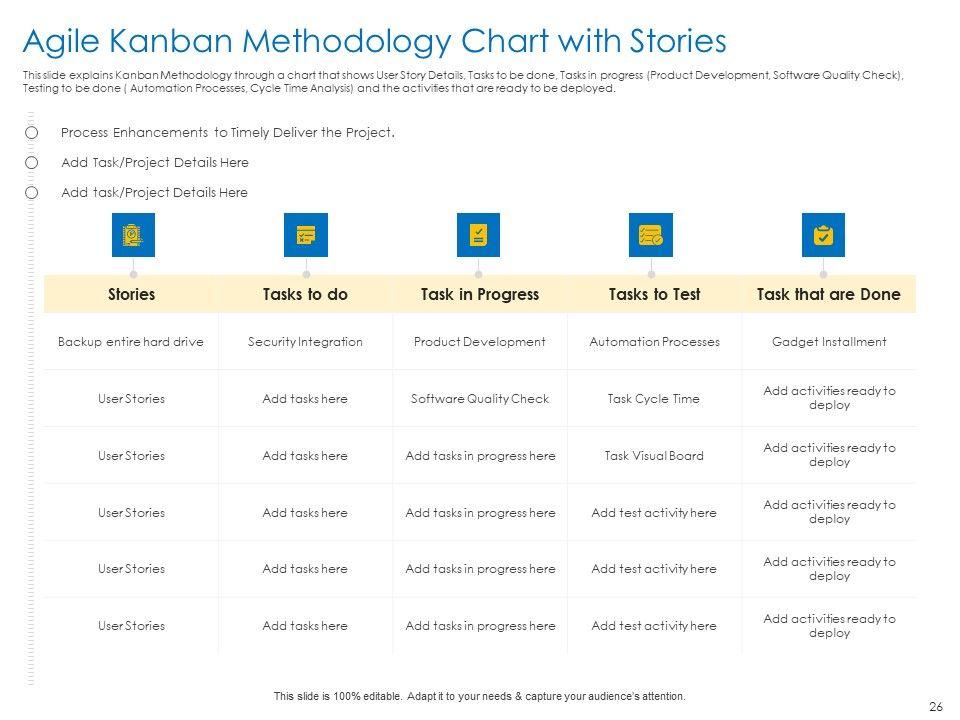The image size is (960, 720).
Task: Click the Tasks to do header
Action: click(305, 294)
